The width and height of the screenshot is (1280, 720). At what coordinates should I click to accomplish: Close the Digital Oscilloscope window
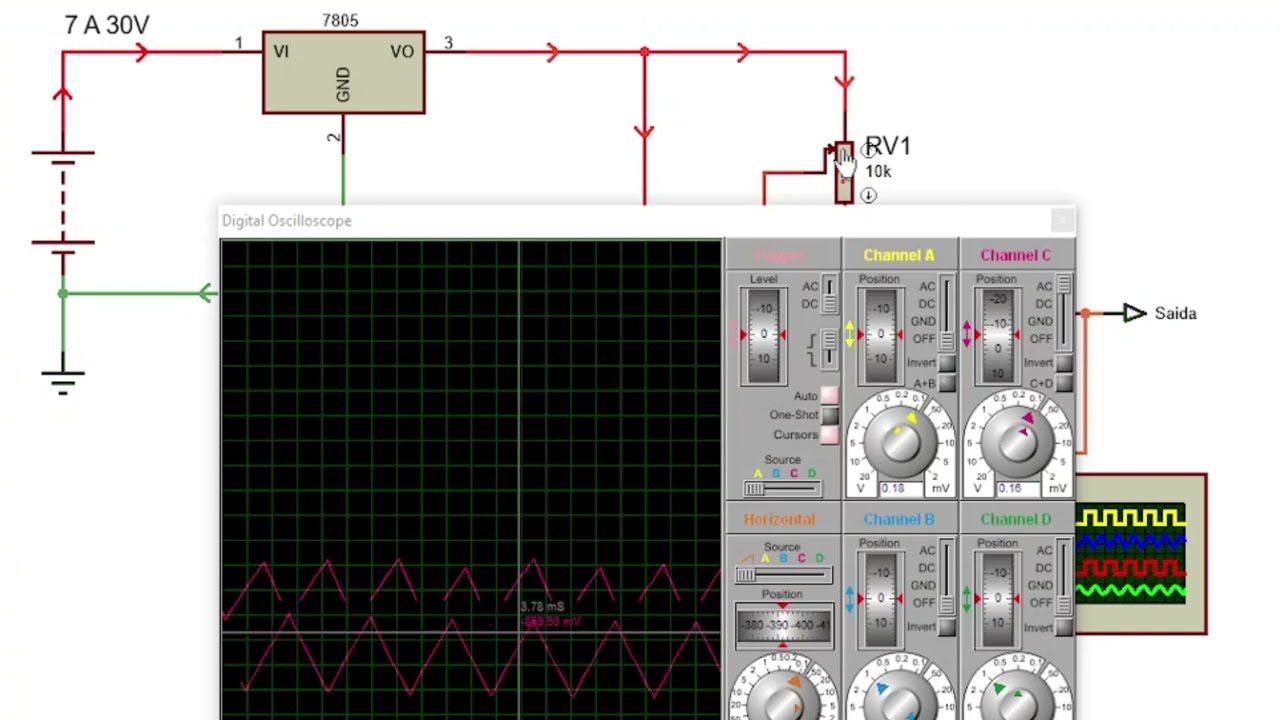[1062, 220]
